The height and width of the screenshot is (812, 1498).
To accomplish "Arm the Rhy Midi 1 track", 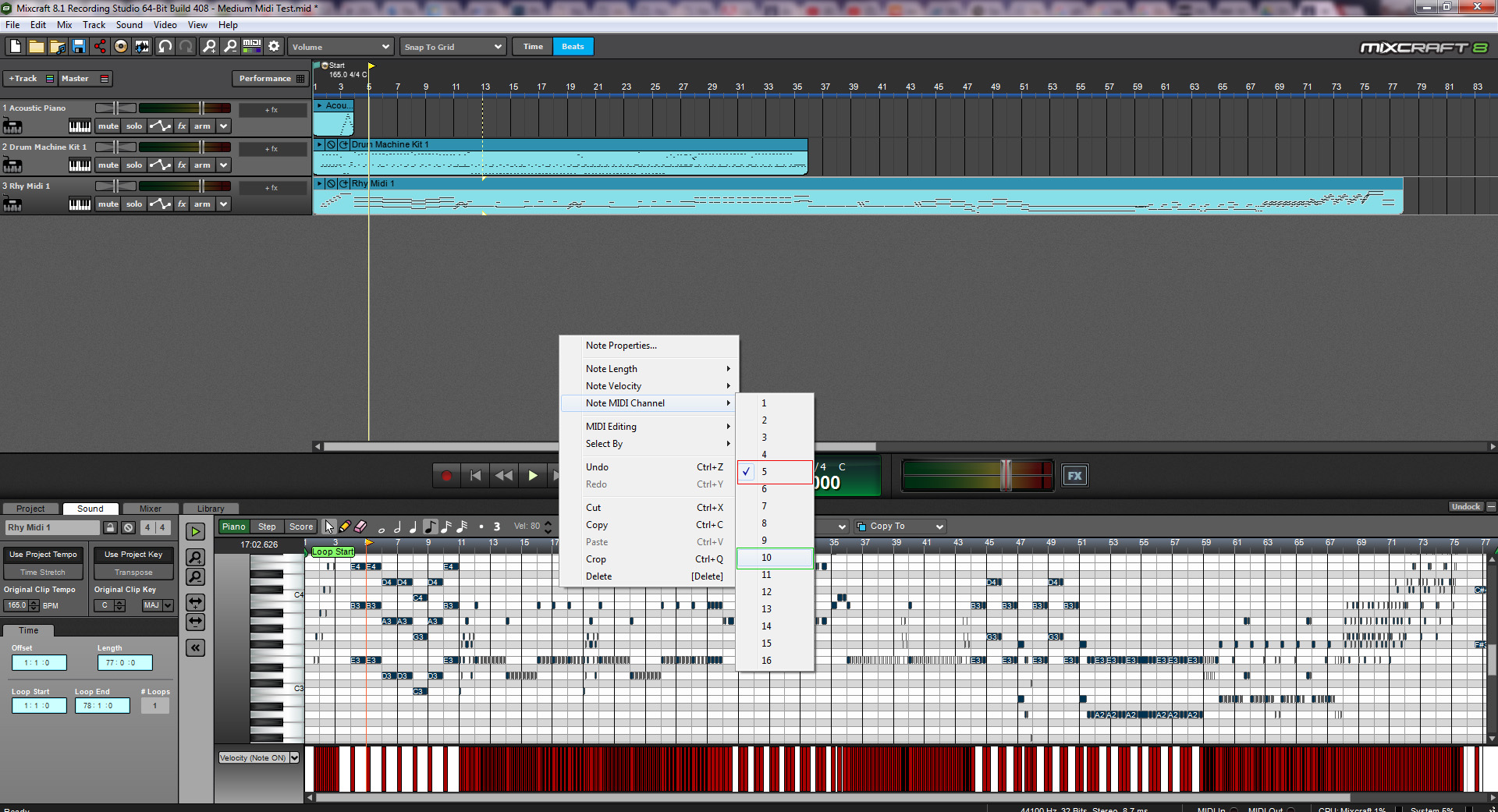I will coord(202,204).
